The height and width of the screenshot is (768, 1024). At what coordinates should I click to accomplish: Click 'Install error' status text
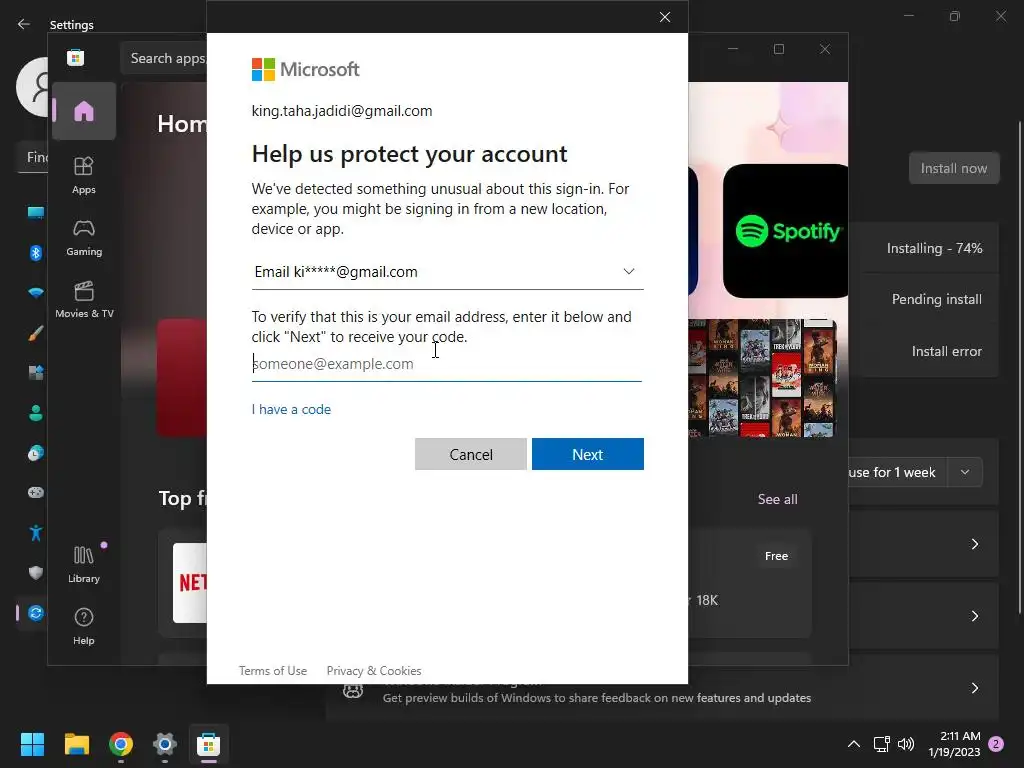click(946, 351)
